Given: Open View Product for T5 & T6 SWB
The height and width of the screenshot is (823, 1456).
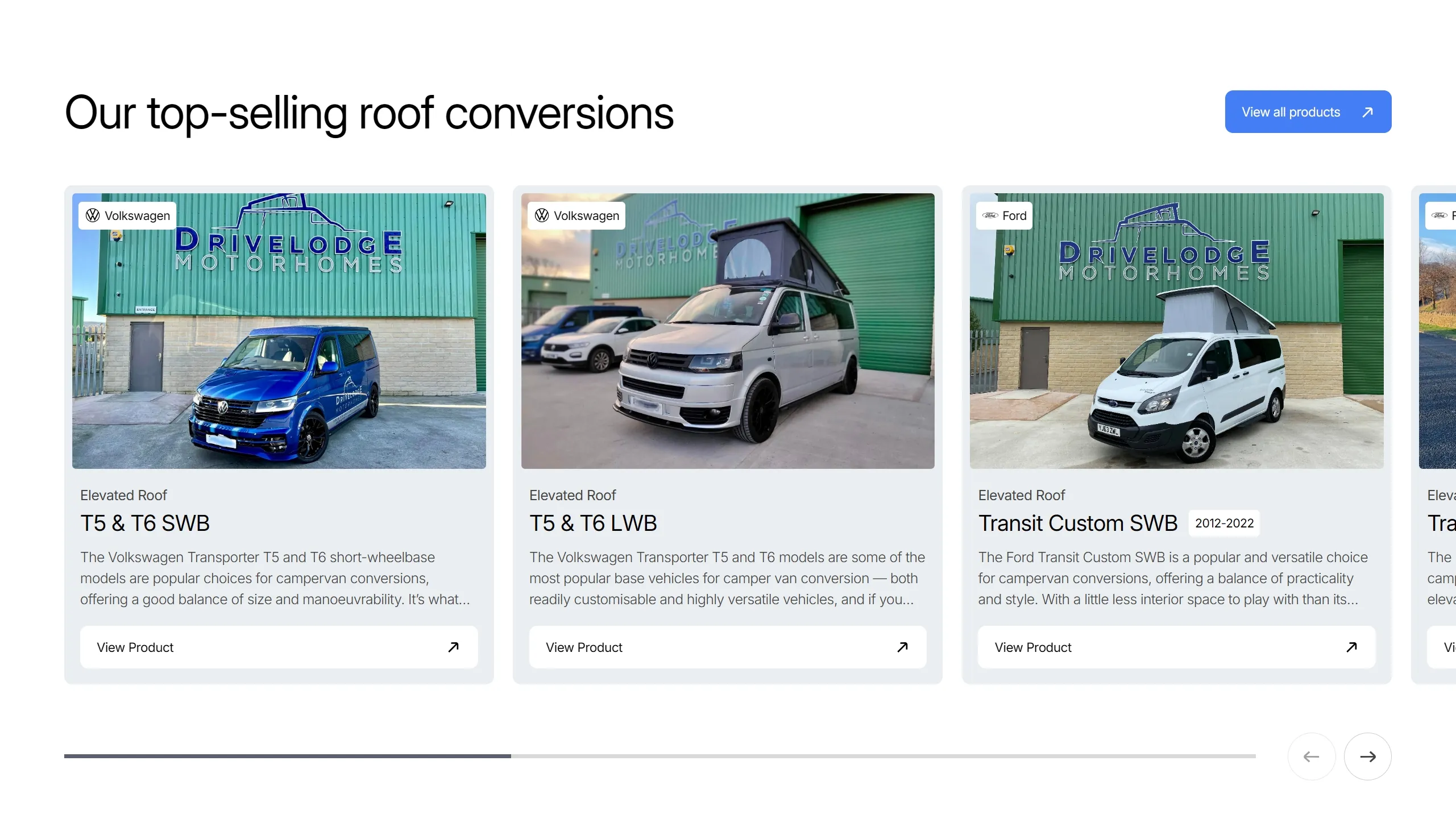Looking at the screenshot, I should (x=279, y=647).
